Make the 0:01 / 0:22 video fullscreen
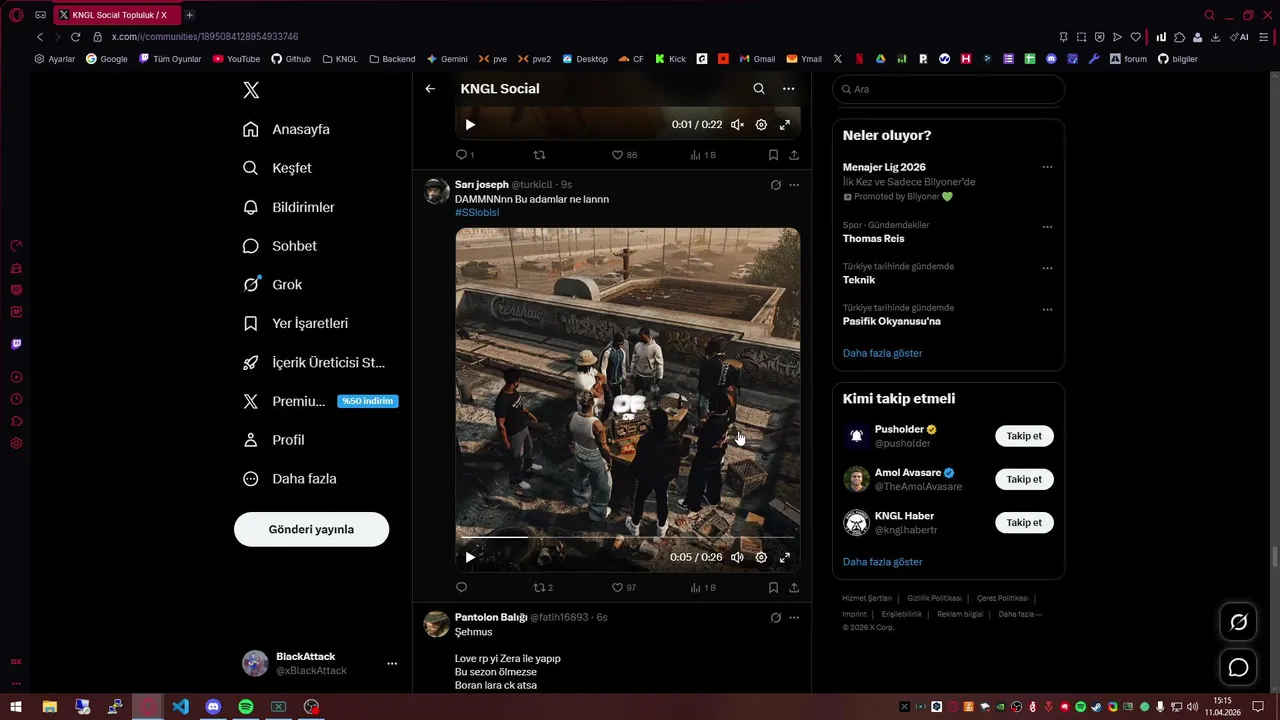Screen dimensions: 1280x720 785,125
